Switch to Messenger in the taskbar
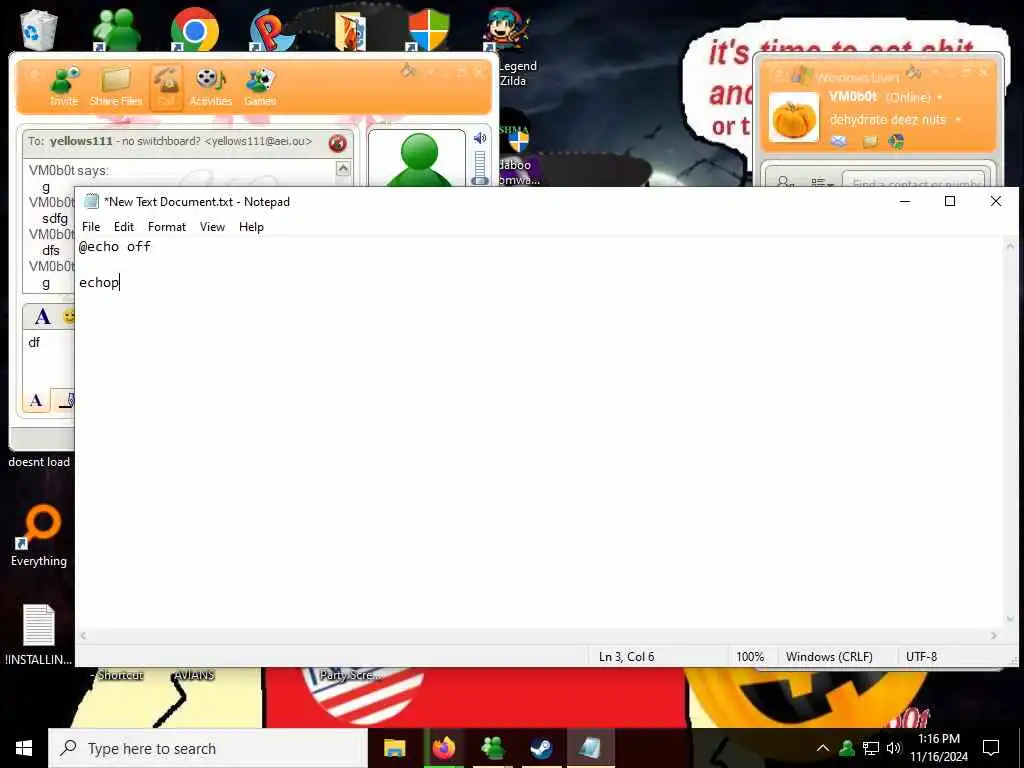 coord(492,748)
